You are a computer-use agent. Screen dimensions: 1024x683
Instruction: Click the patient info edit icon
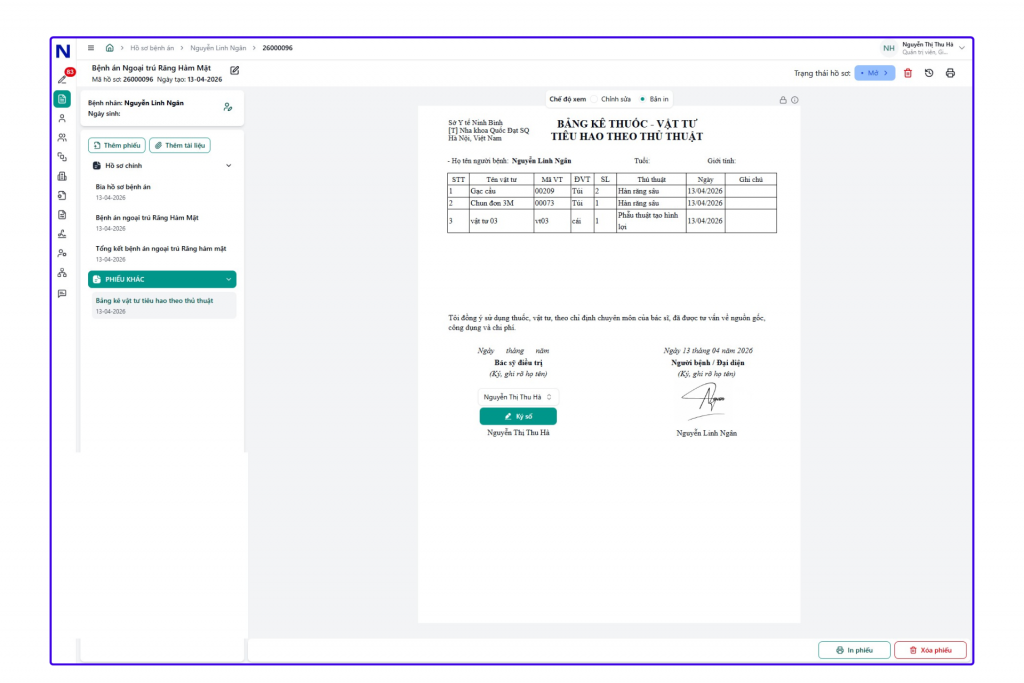coord(228,107)
